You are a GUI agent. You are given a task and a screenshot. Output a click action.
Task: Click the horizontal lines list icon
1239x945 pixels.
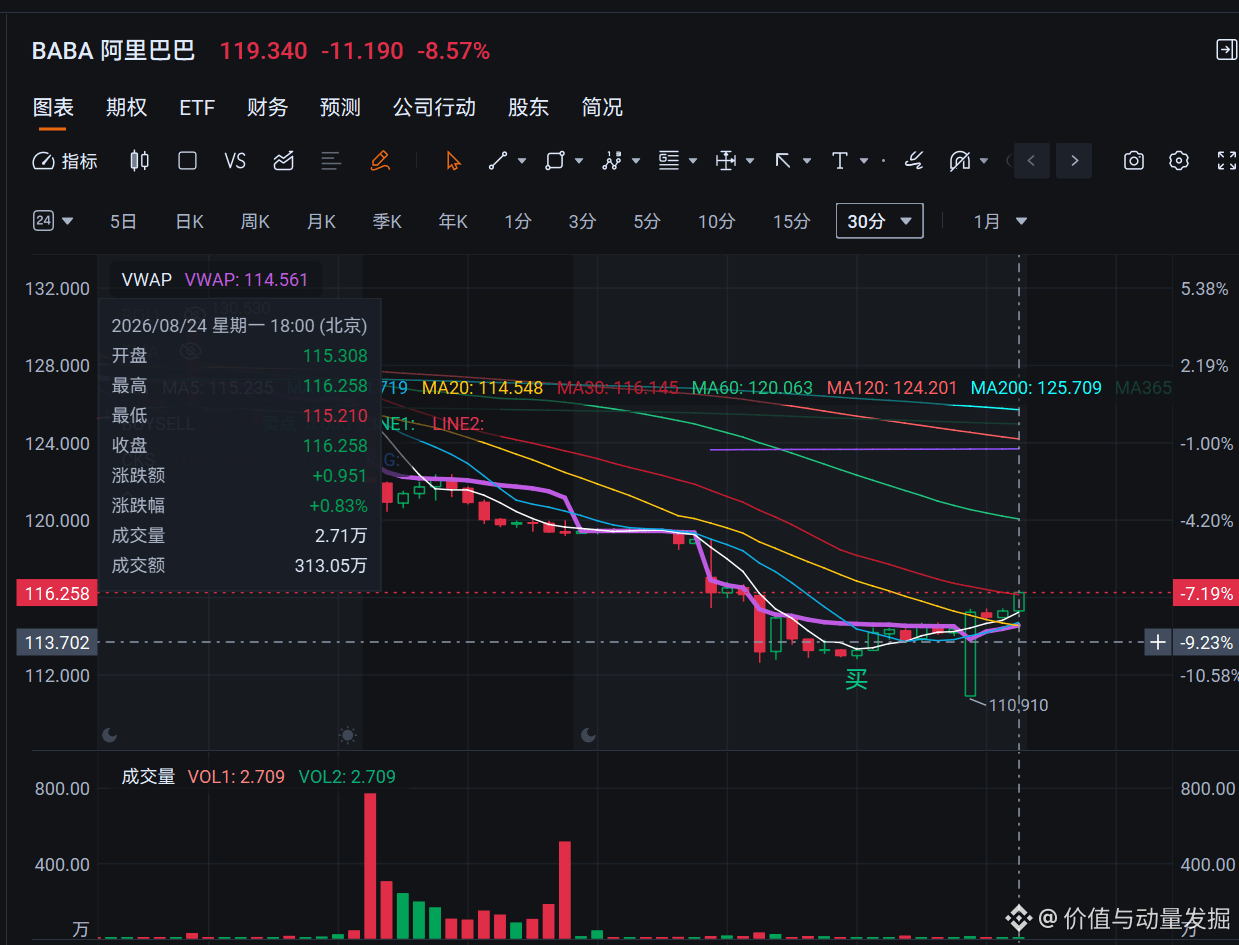tap(331, 161)
